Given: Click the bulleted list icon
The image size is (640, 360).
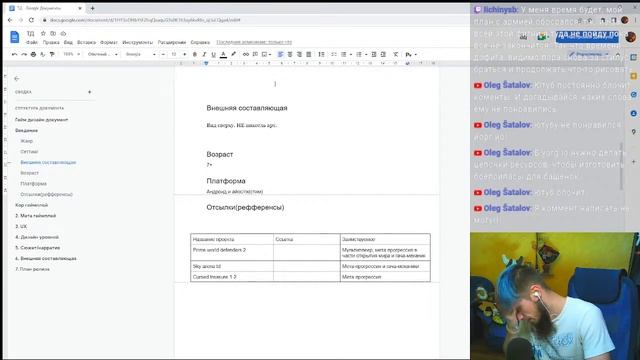Looking at the screenshot, I should tap(344, 54).
